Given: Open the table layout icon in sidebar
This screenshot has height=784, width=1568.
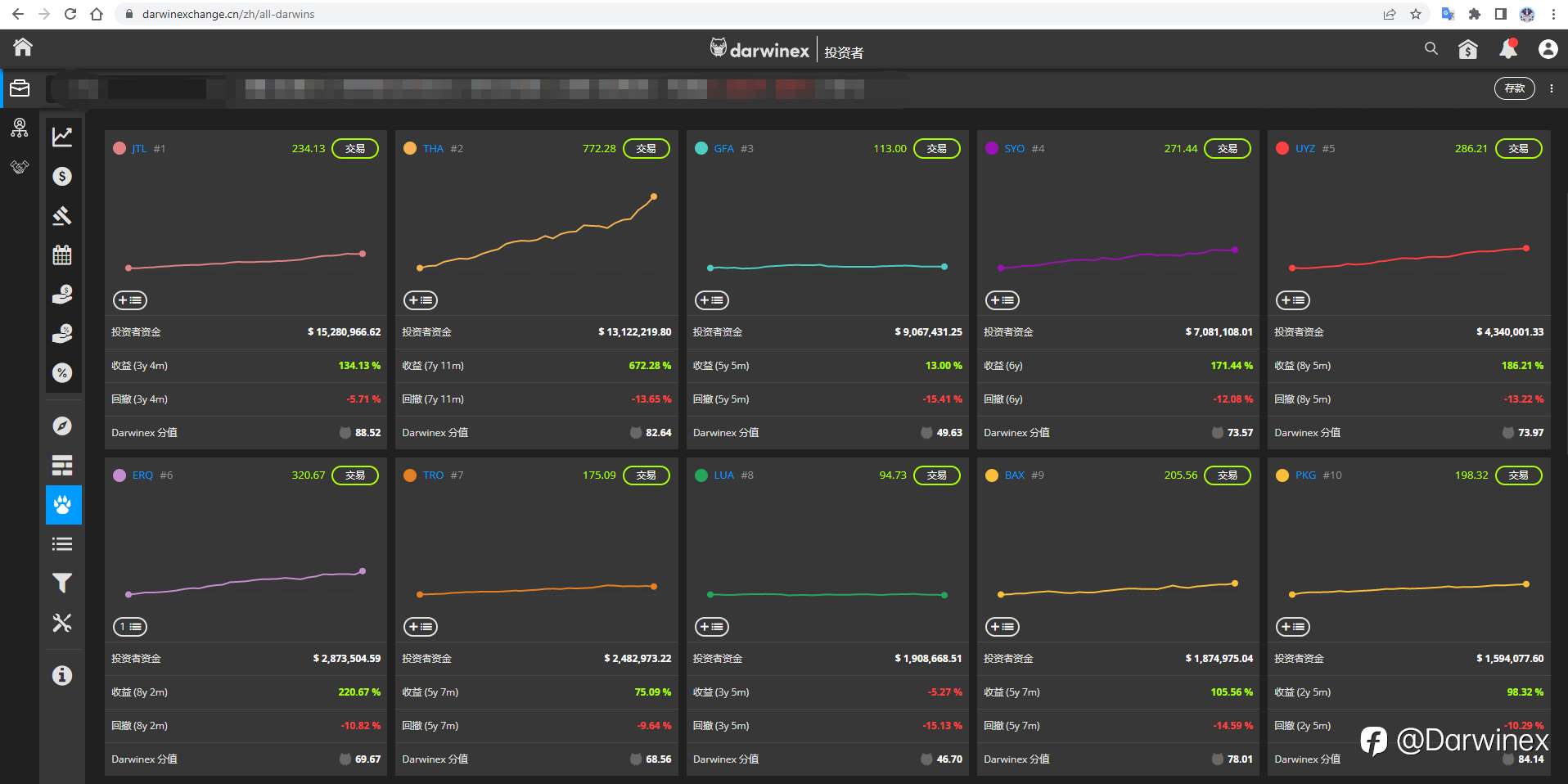Looking at the screenshot, I should 62,465.
